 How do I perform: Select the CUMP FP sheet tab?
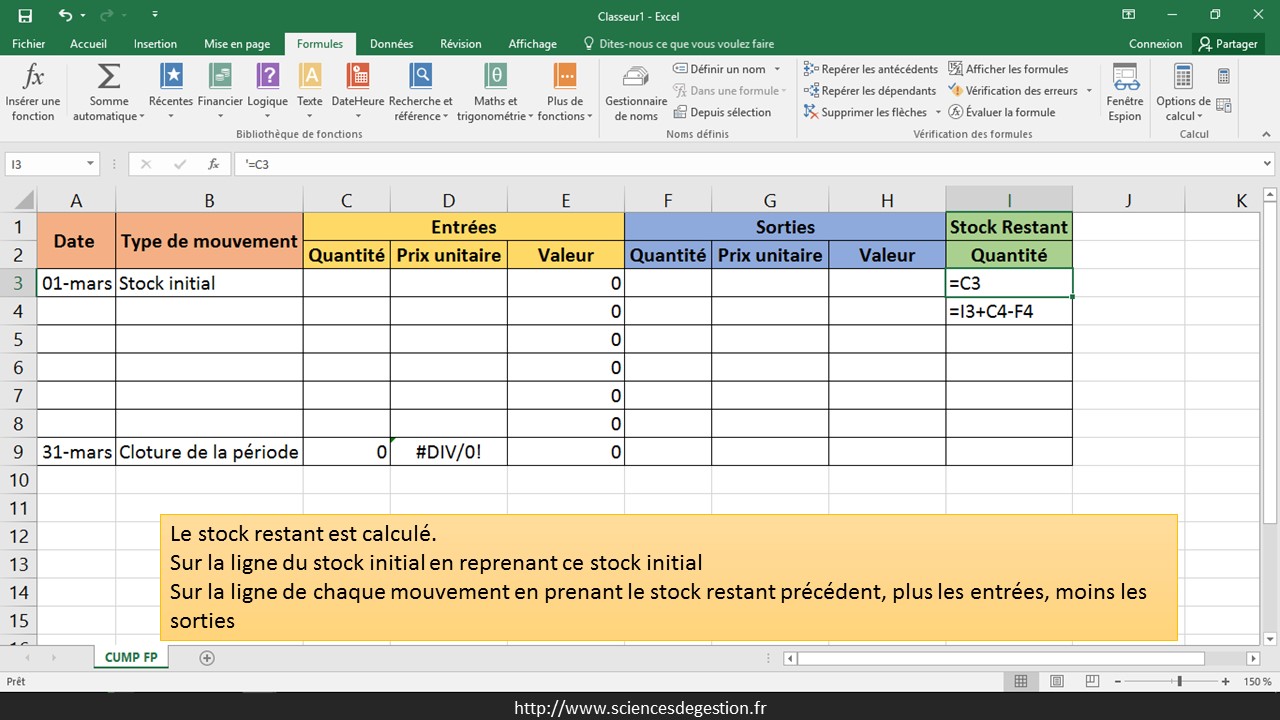click(131, 657)
